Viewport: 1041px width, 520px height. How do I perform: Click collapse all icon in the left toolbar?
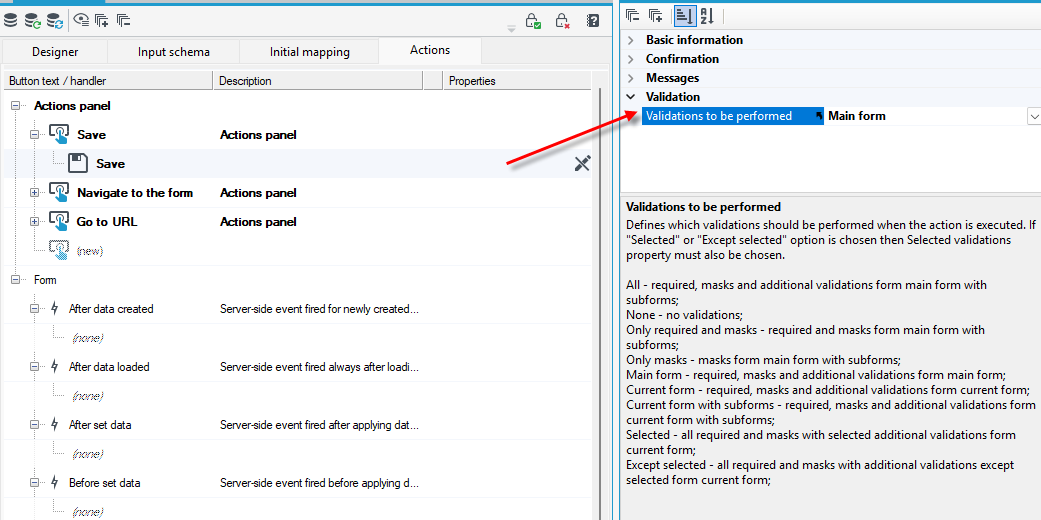123,21
